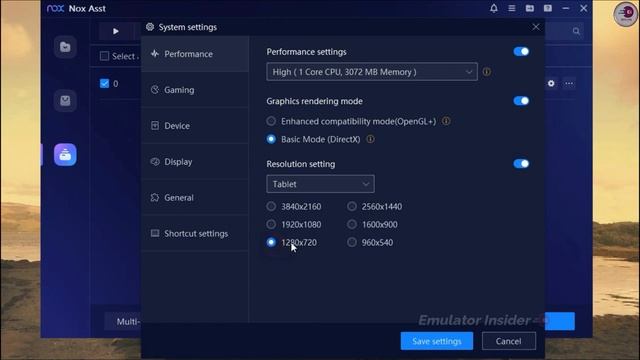Click the gear icon on emulator row 0
Image resolution: width=640 pixels, height=360 pixels.
click(x=551, y=83)
